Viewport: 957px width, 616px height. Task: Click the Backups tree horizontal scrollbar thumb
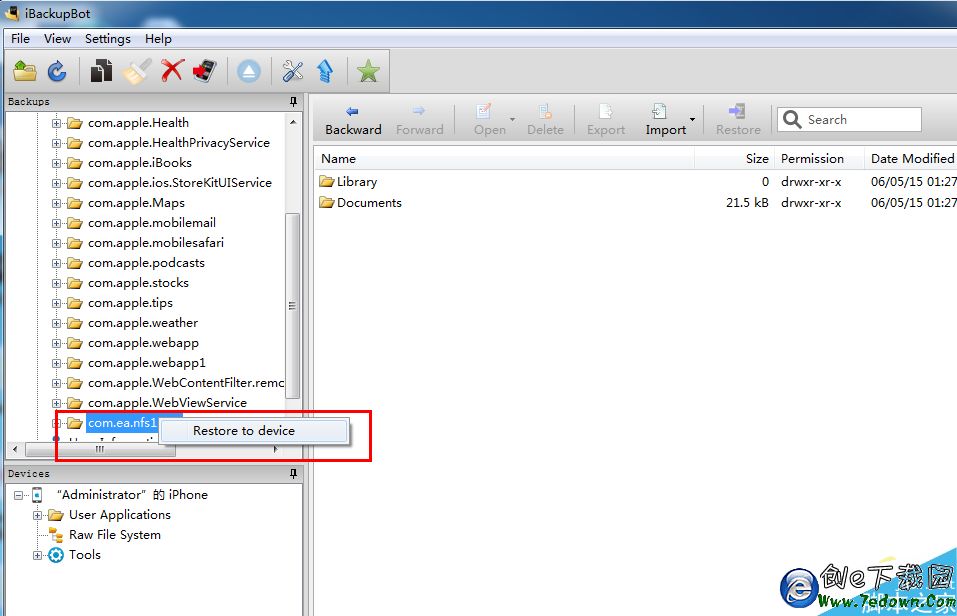(99, 450)
